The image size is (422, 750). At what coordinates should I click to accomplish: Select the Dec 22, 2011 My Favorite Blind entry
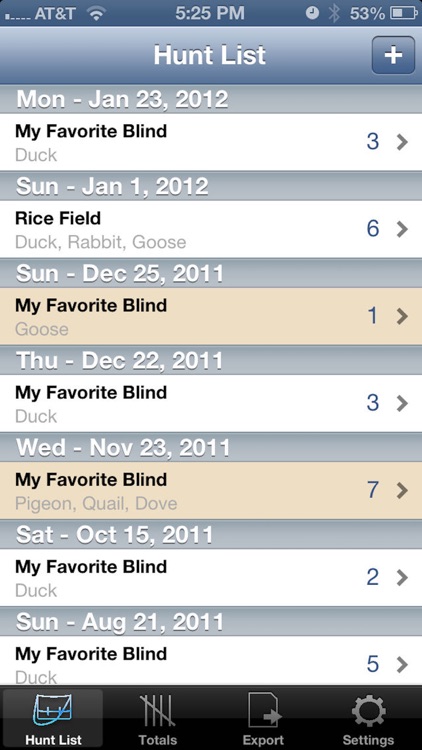point(211,404)
